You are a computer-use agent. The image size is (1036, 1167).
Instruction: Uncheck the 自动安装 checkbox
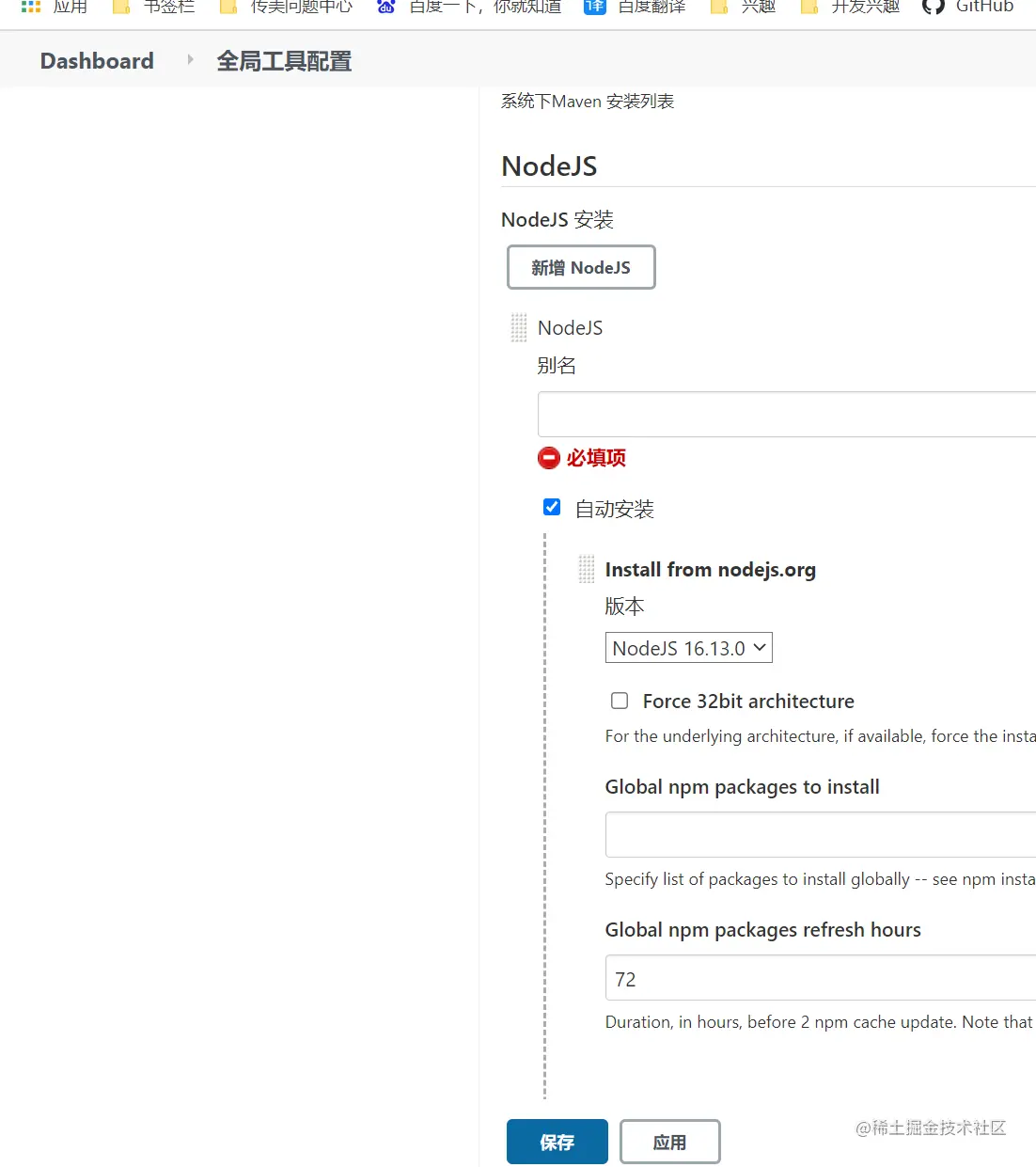(552, 508)
